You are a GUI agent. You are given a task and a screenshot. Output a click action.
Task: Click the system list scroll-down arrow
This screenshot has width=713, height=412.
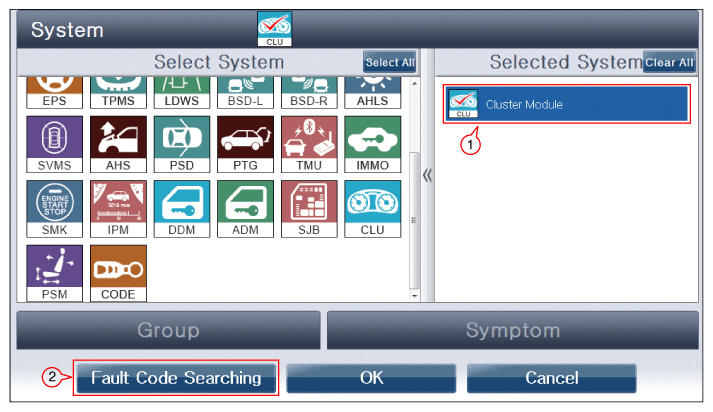(414, 296)
